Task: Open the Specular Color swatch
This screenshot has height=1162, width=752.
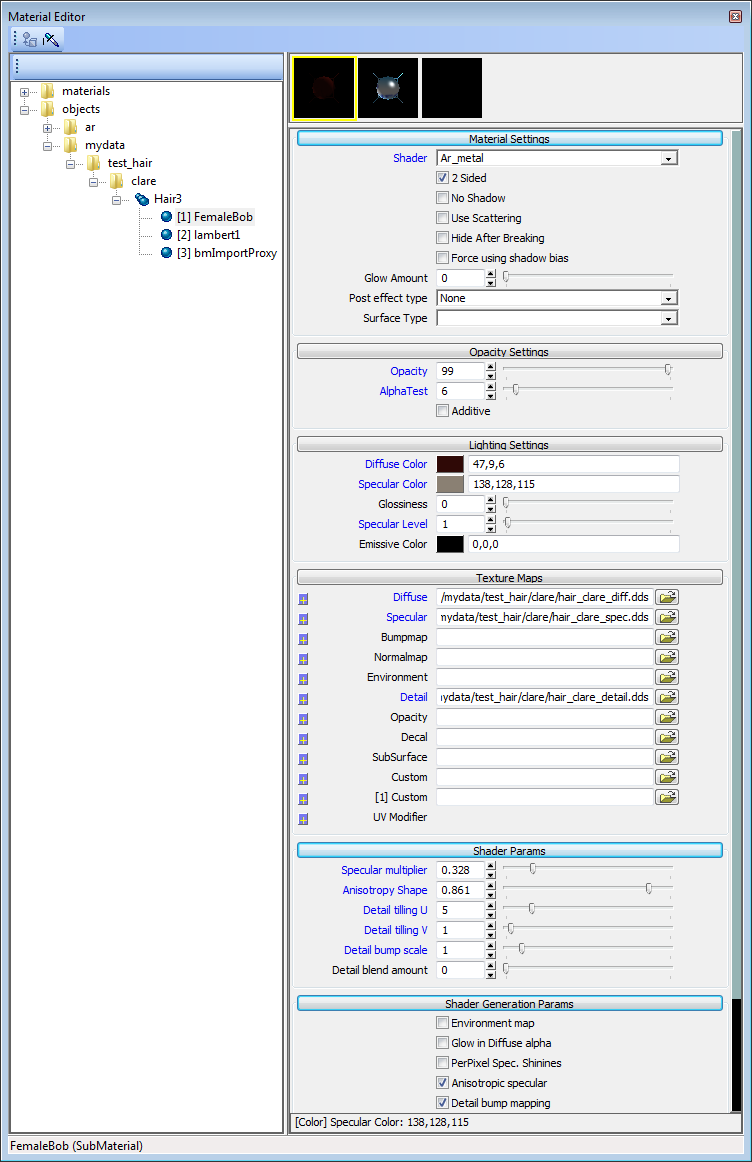Action: click(450, 485)
